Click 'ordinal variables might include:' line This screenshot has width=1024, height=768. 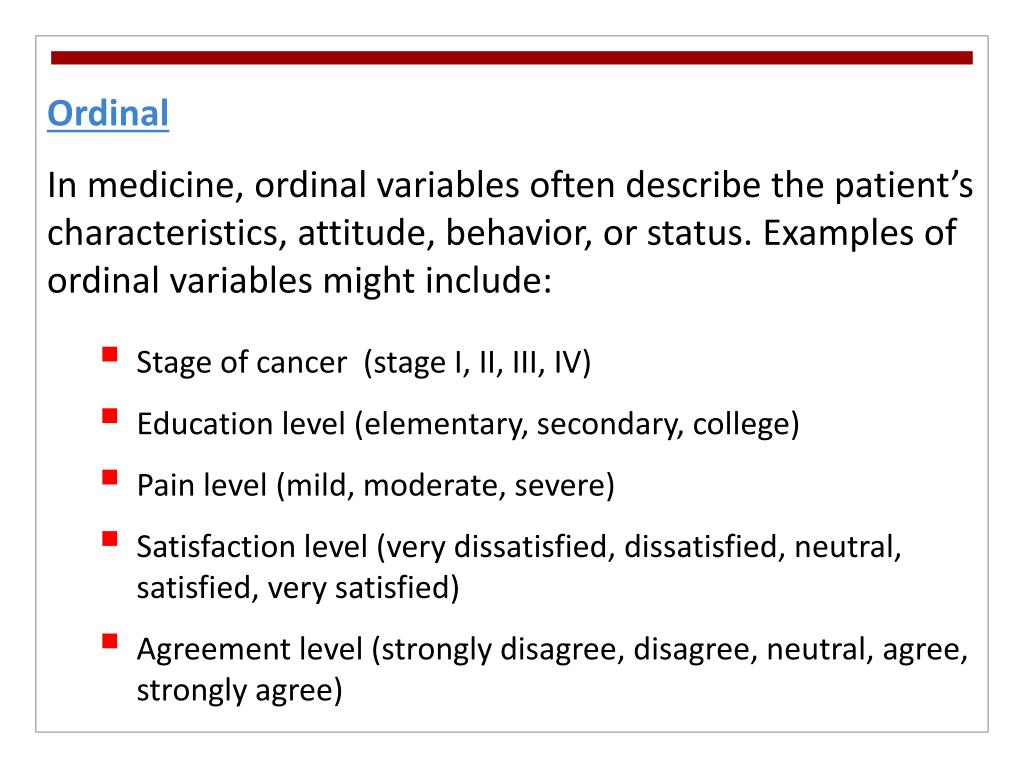pos(300,281)
